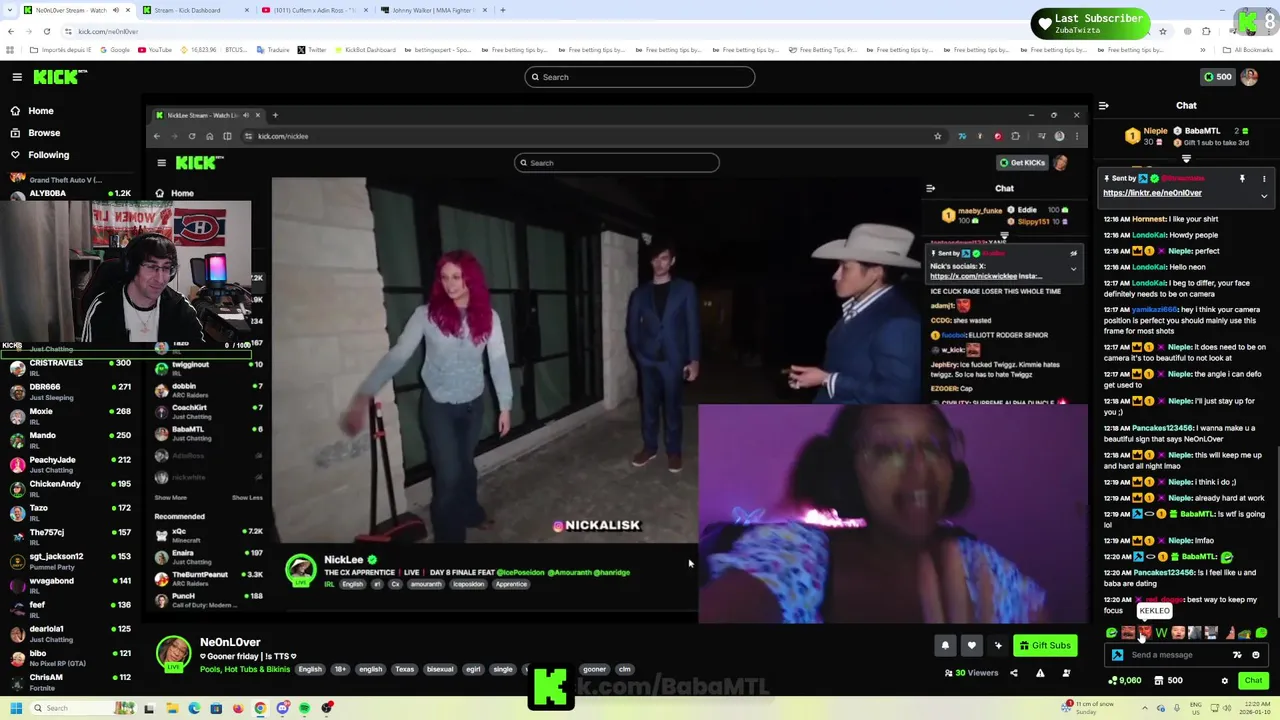Click the green Chat send button
The height and width of the screenshot is (720, 1280).
point(1253,681)
